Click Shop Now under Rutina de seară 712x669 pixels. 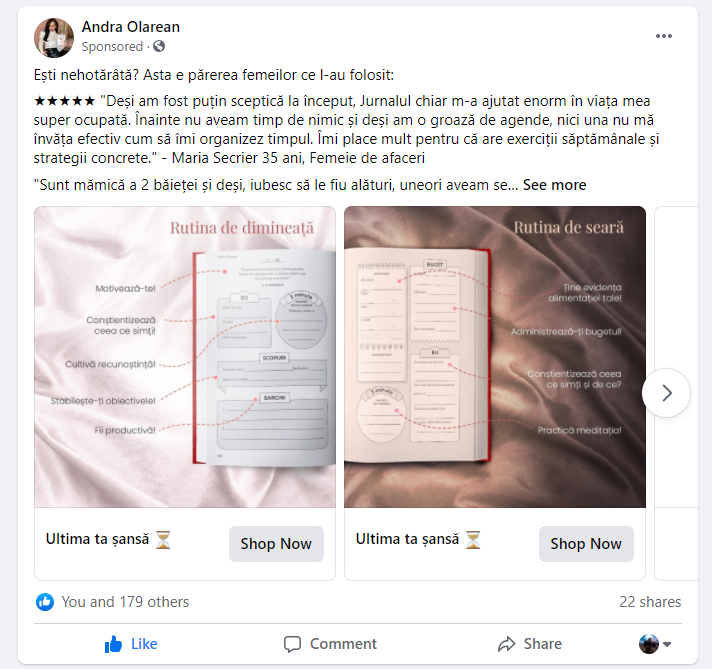point(586,544)
